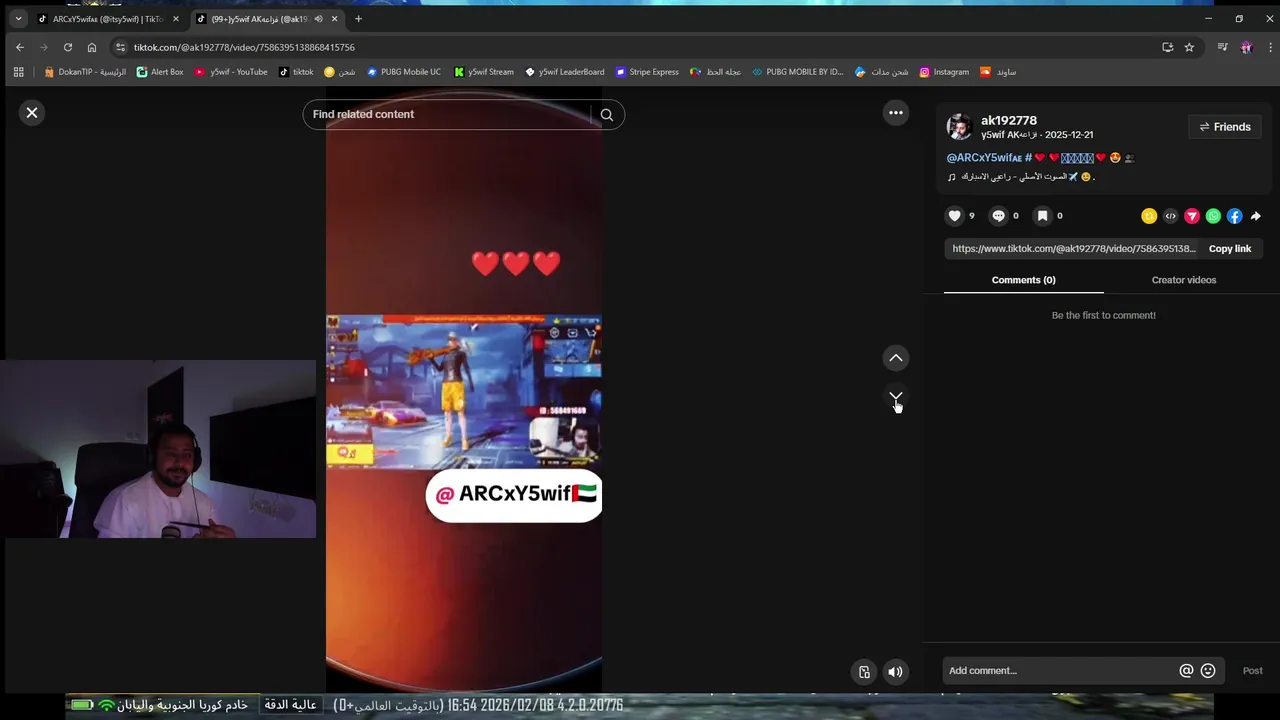Open the Chrome profile avatar

1246,47
